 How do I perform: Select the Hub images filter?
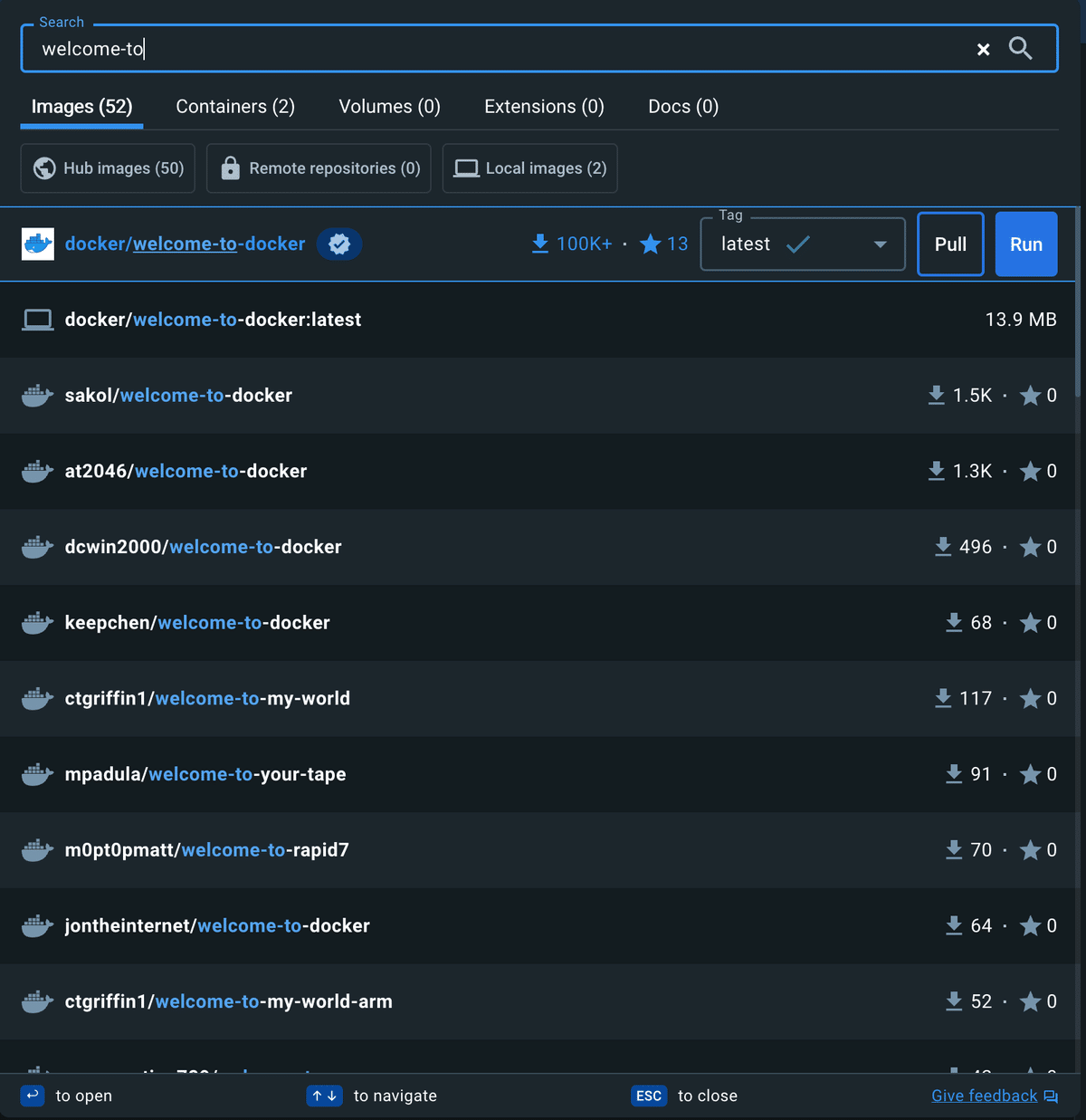coord(107,168)
